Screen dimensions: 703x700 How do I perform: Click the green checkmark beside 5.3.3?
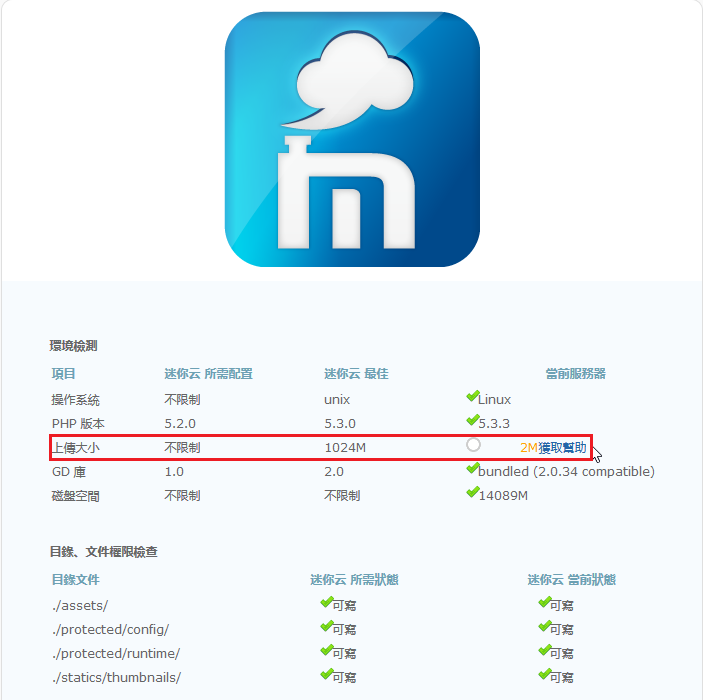[473, 420]
